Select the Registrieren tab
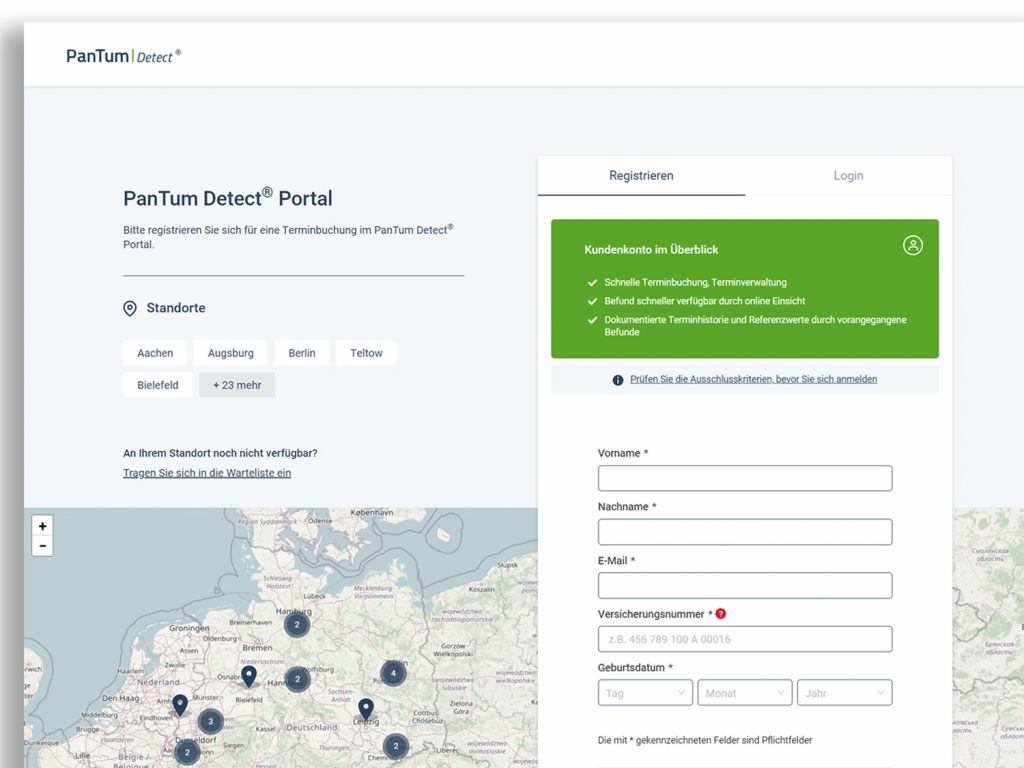The width and height of the screenshot is (1024, 768). (641, 176)
